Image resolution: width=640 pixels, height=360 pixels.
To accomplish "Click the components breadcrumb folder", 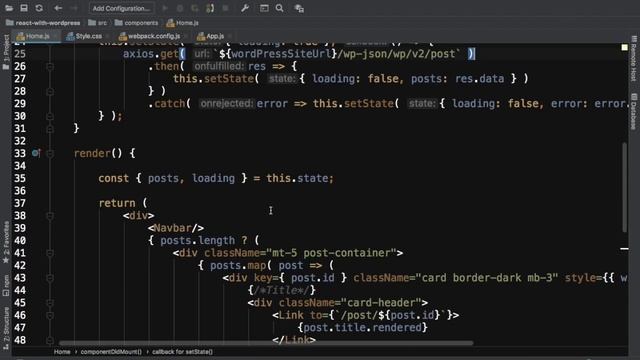I will [x=136, y=23].
